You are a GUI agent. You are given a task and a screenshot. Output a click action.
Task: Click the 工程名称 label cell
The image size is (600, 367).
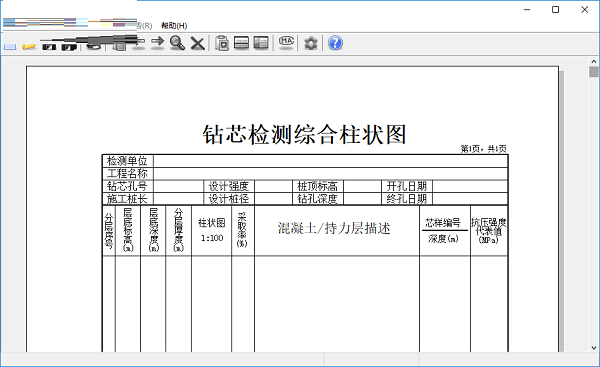pos(127,173)
